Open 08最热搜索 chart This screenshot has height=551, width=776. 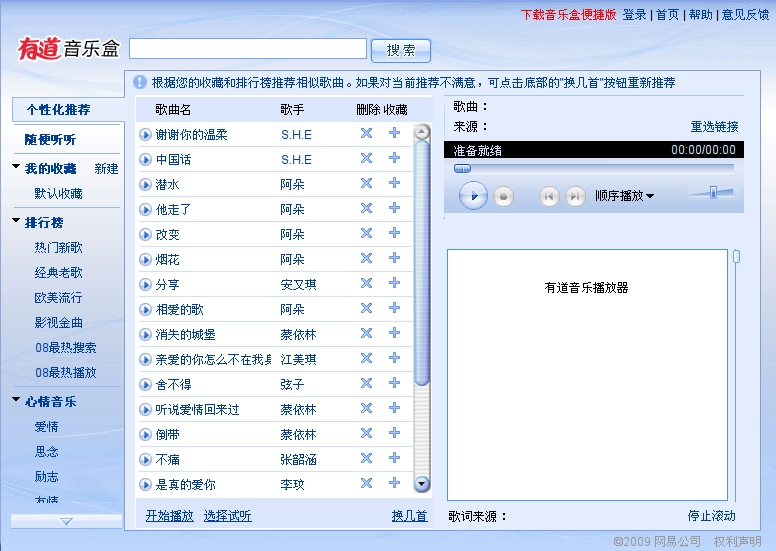(66, 348)
